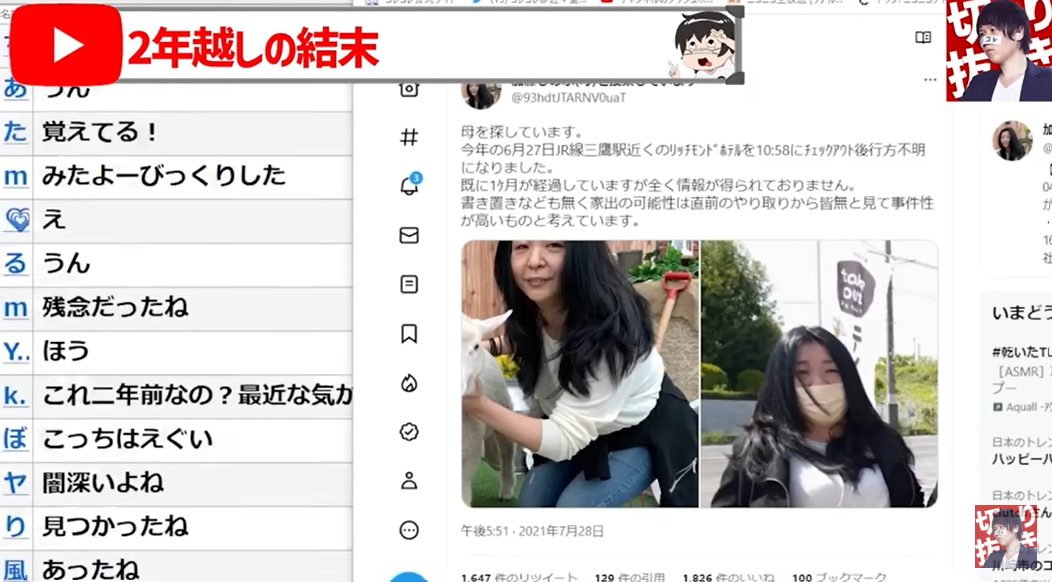Select chat comment こっちはえぐい
The image size is (1052, 582).
(x=127, y=439)
